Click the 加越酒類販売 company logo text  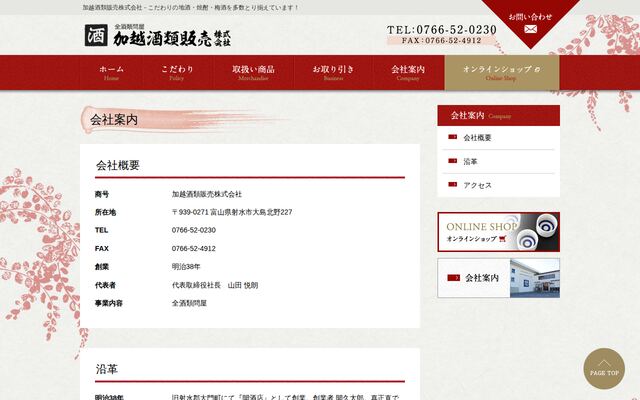click(171, 38)
